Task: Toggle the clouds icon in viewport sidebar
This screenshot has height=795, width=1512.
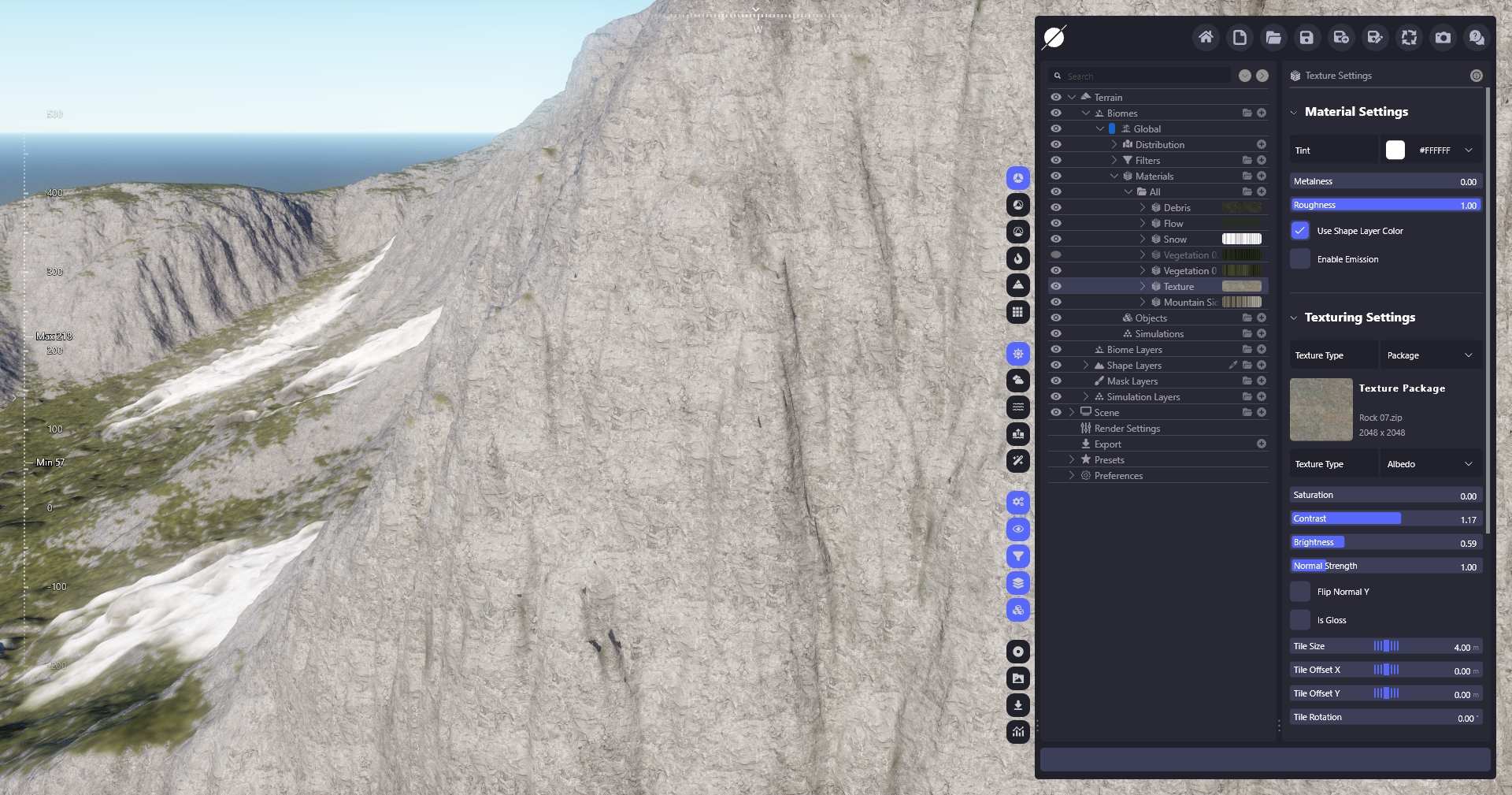Action: coord(1018,381)
